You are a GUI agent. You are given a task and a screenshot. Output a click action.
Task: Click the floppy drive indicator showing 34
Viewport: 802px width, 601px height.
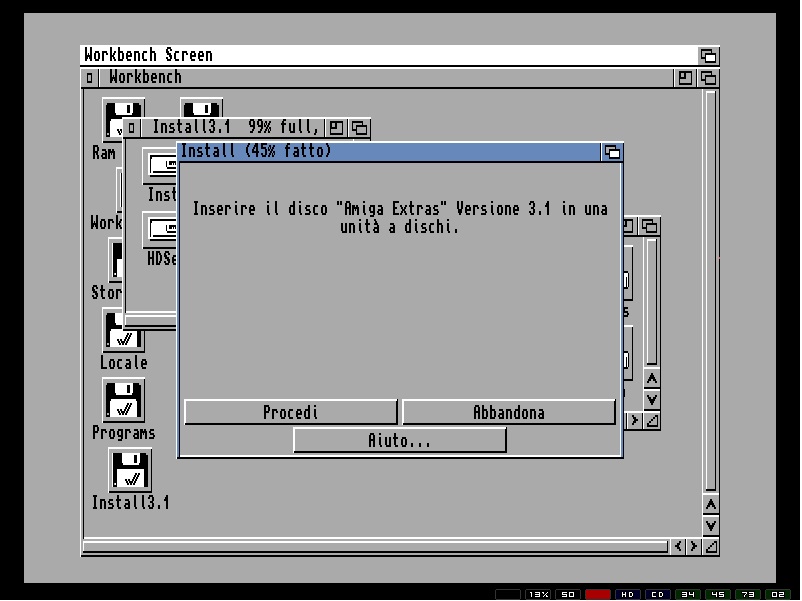point(688,594)
